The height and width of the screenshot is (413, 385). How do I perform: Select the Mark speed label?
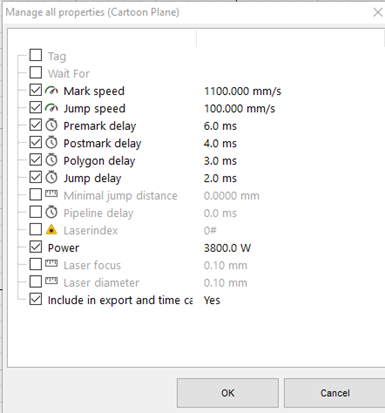(x=94, y=91)
